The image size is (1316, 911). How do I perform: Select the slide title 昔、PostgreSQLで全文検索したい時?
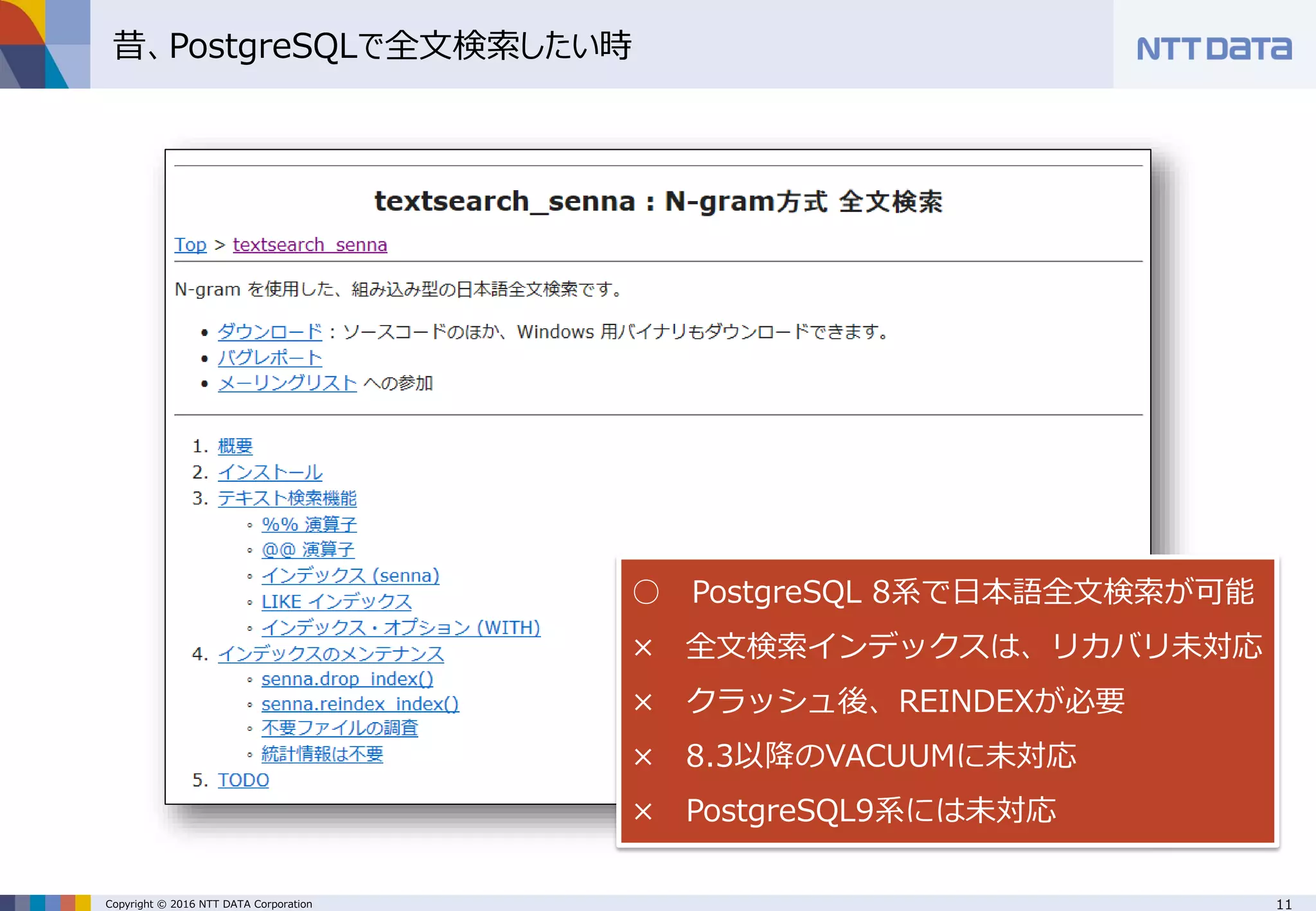pos(372,46)
